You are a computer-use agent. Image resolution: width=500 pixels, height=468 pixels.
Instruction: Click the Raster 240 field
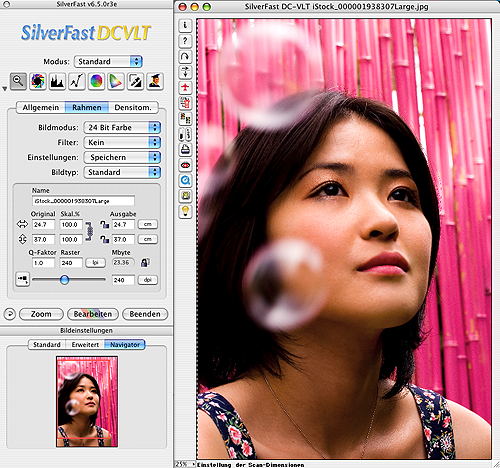pos(71,263)
